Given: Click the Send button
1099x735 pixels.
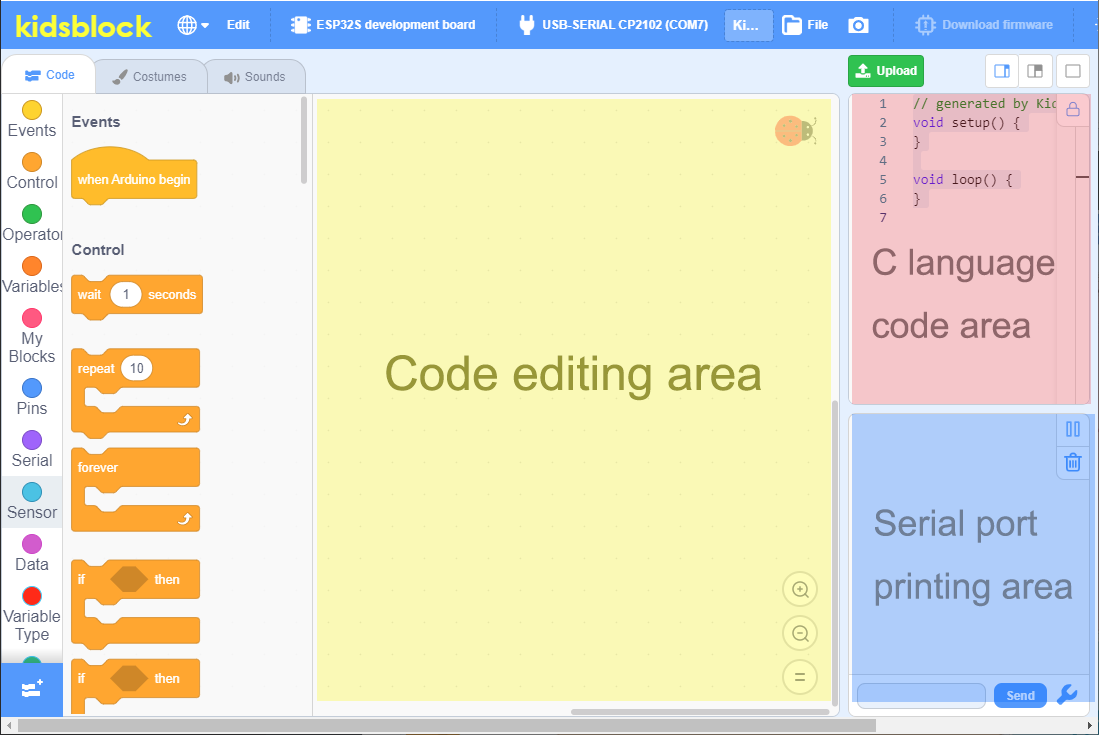Looking at the screenshot, I should [x=1020, y=695].
